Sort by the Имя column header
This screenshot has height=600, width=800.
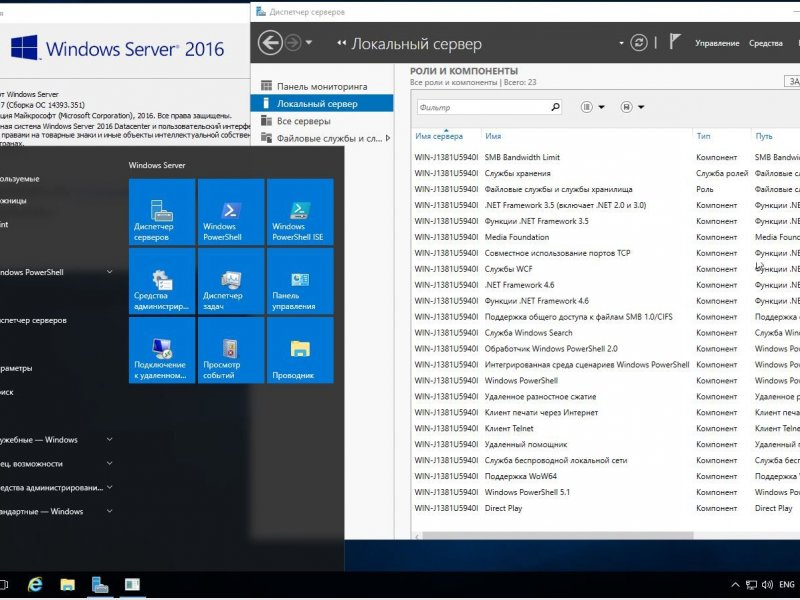click(x=493, y=136)
